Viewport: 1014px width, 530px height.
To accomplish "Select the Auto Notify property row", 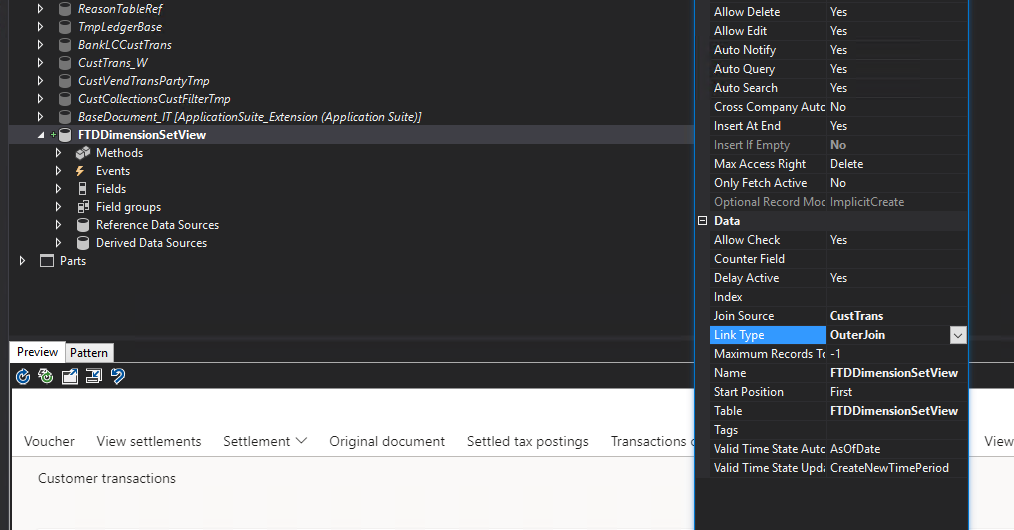I will pos(839,50).
